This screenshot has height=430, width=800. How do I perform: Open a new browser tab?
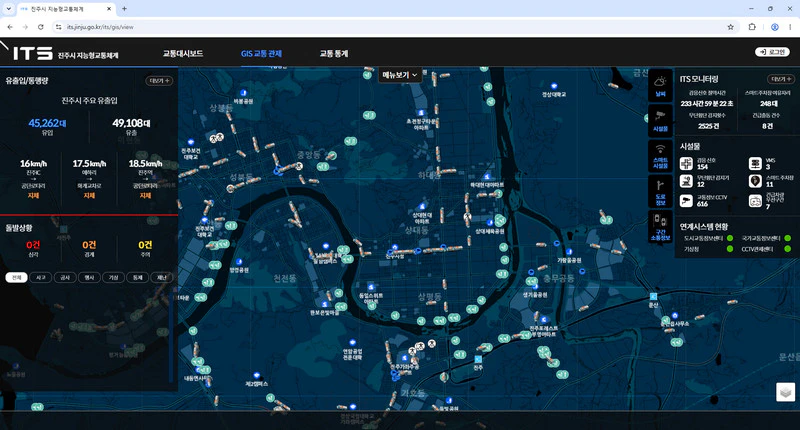click(124, 9)
